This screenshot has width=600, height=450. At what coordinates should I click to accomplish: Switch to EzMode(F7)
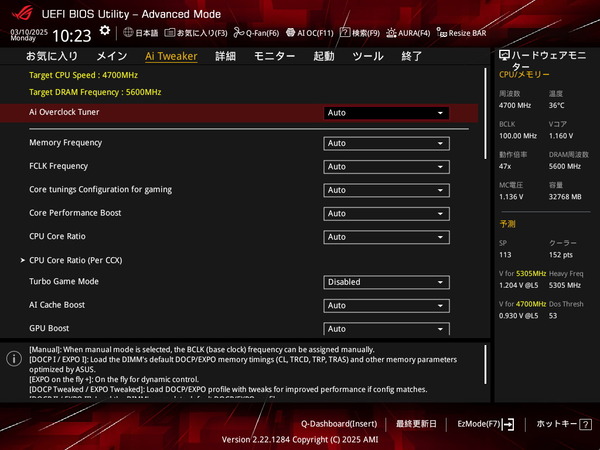click(485, 424)
